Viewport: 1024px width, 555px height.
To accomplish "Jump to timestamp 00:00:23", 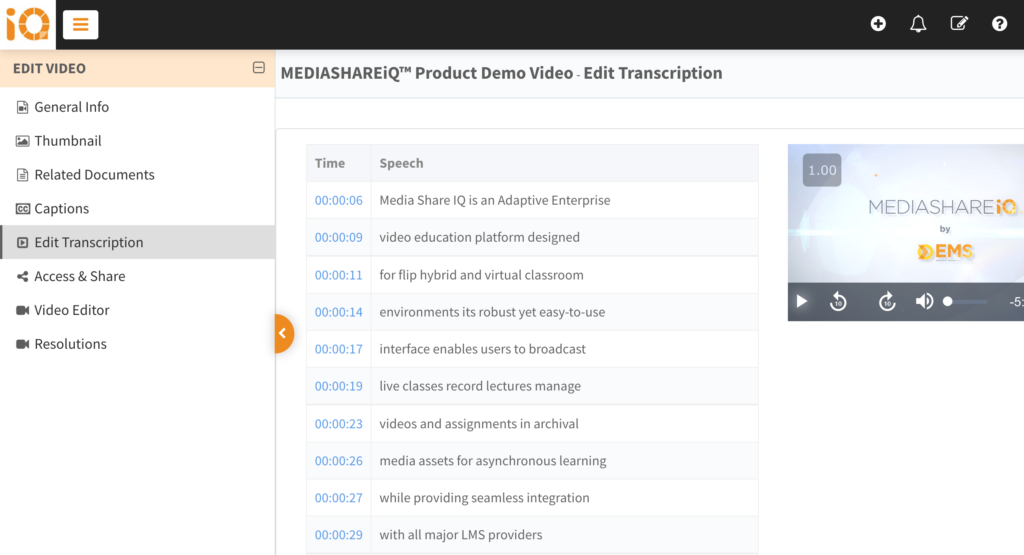I will (338, 424).
